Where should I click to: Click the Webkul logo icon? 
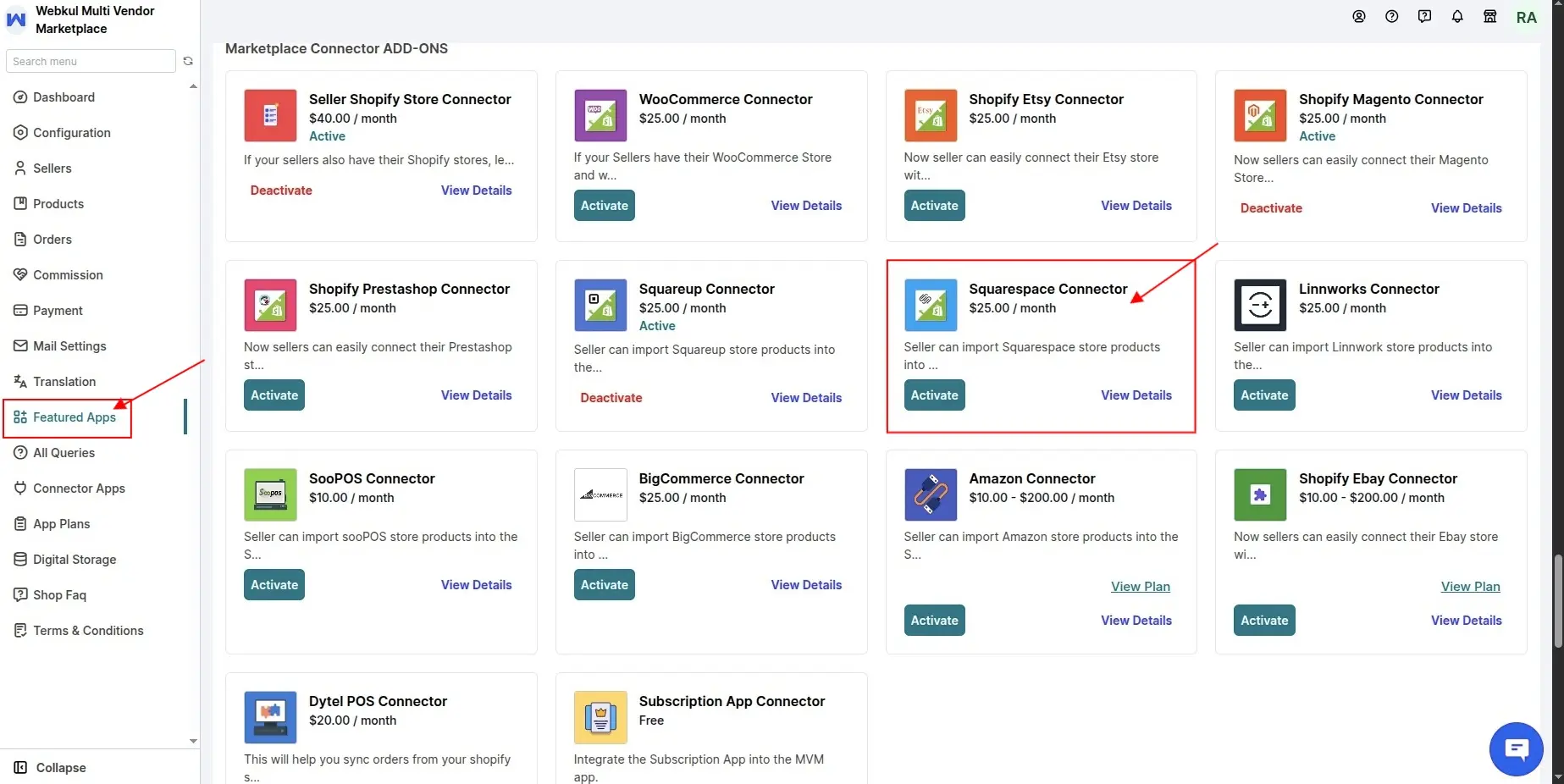click(16, 19)
